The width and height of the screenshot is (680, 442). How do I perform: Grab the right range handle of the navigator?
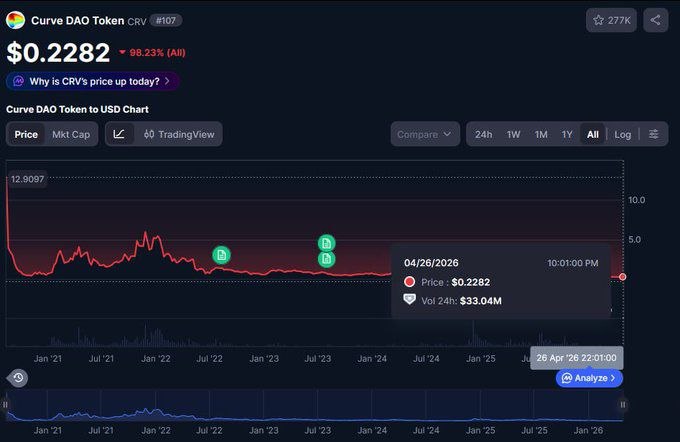(x=623, y=405)
